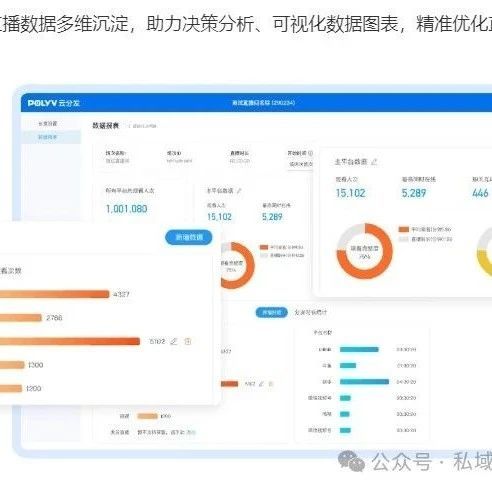
Task: Open the dropdown field under 开始时间
Action: pos(300,164)
